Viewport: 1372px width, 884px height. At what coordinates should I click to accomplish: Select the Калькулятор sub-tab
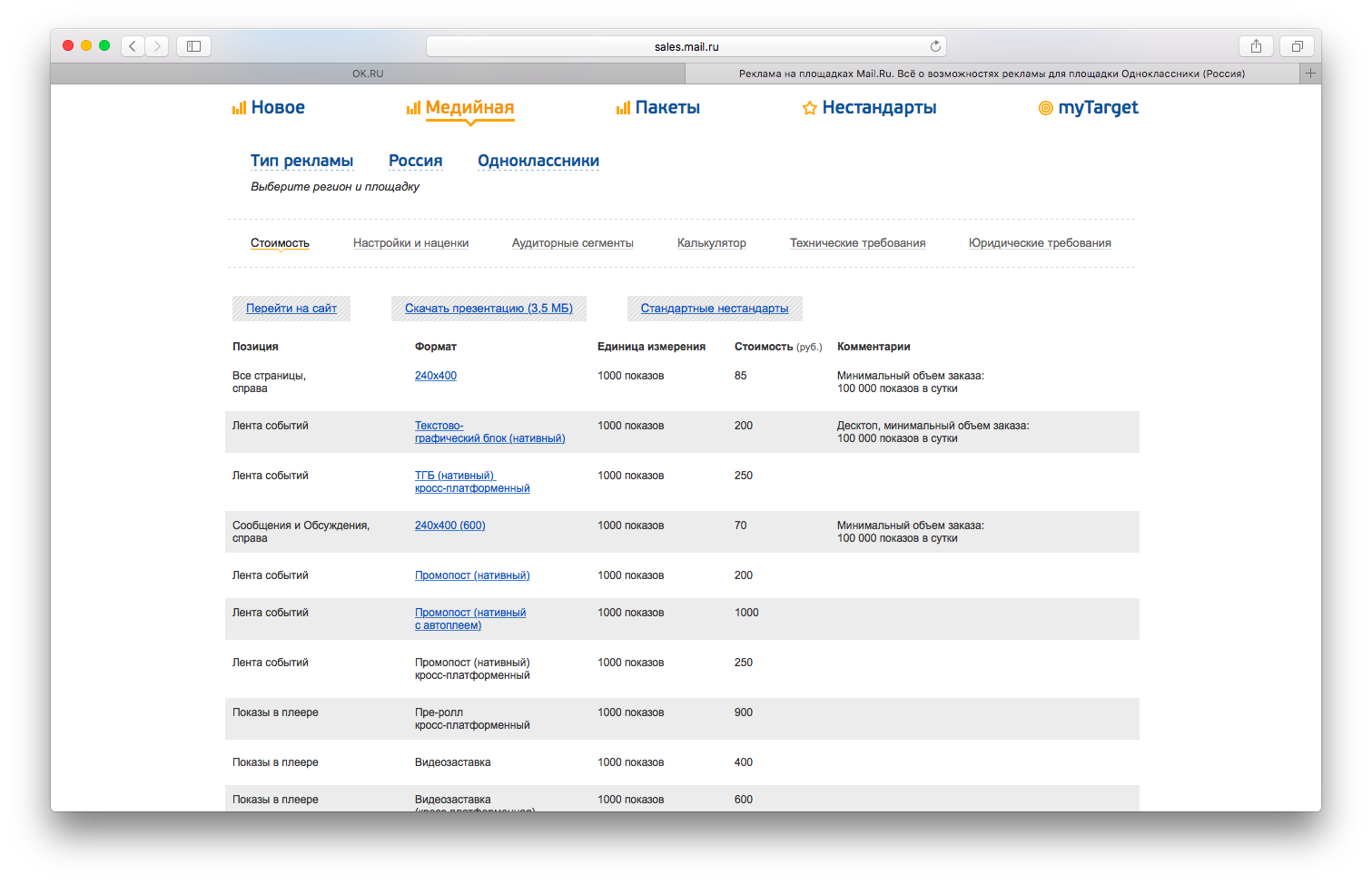click(712, 243)
